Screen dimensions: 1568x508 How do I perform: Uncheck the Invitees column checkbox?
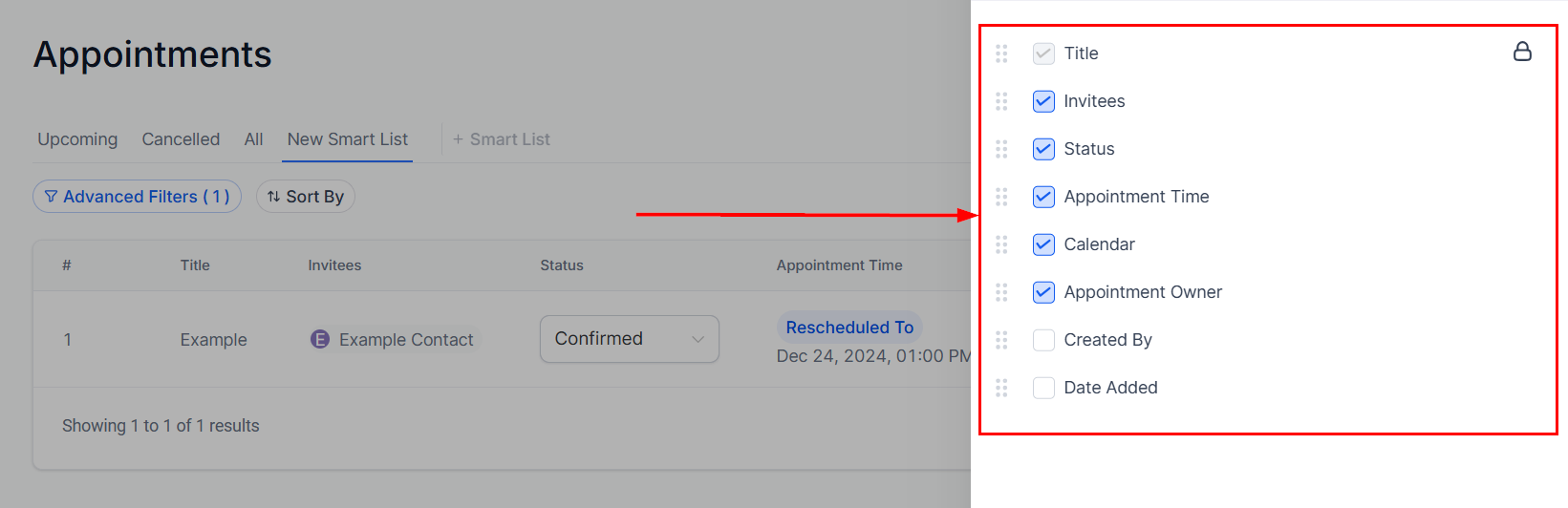1043,101
